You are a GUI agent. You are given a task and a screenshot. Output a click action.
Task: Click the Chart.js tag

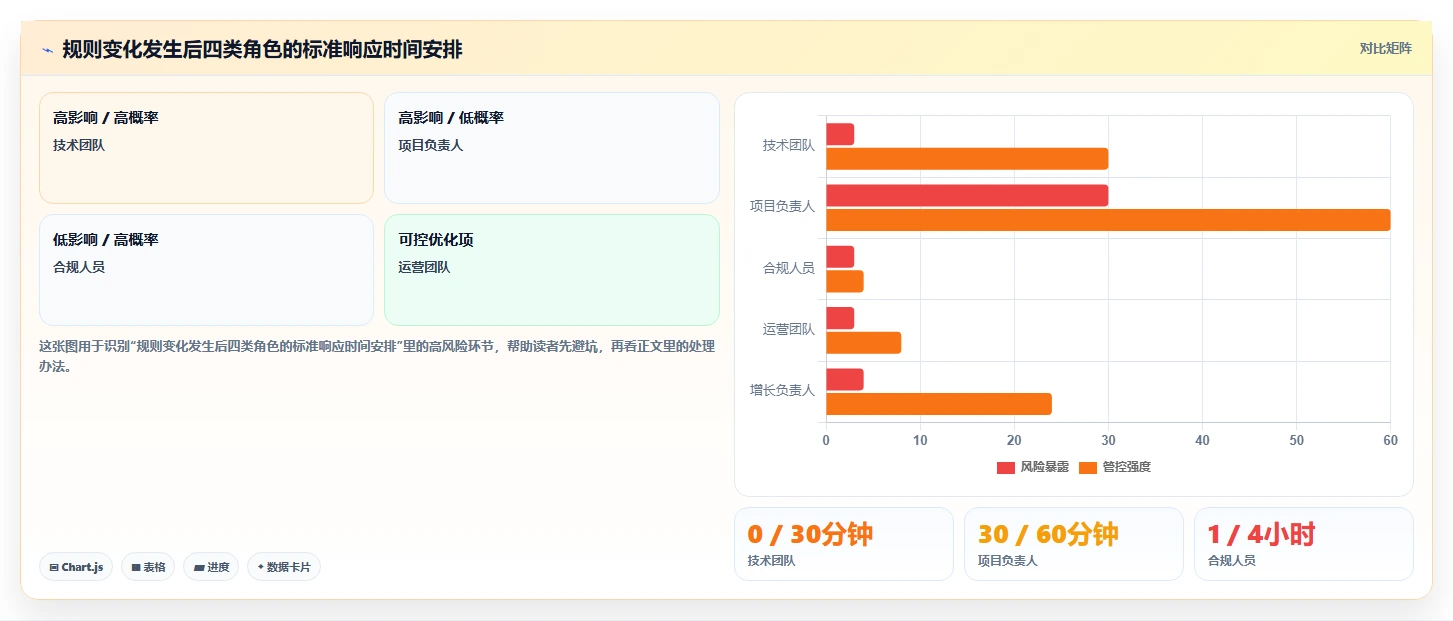pyautogui.click(x=76, y=567)
